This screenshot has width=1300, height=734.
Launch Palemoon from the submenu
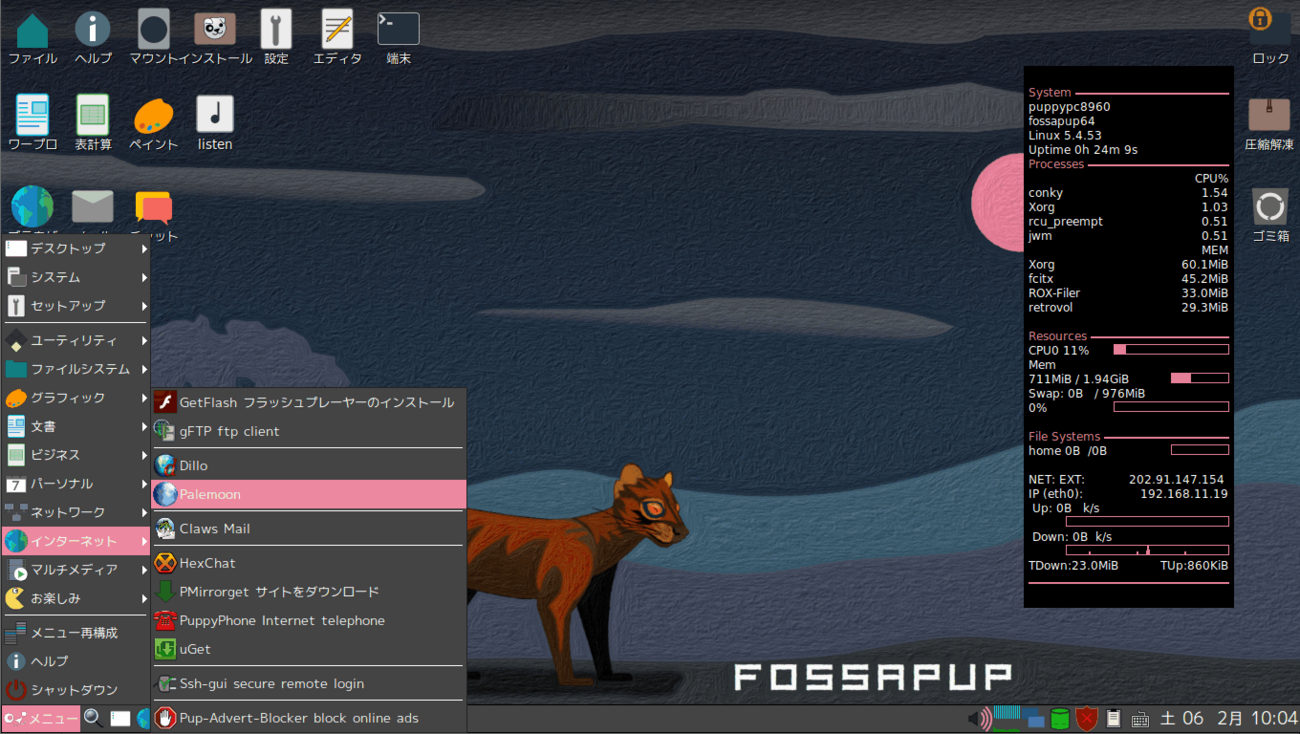point(309,494)
